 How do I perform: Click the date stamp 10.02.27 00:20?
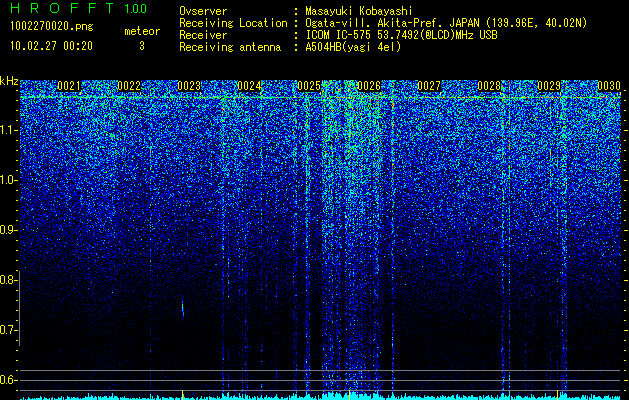[51, 46]
